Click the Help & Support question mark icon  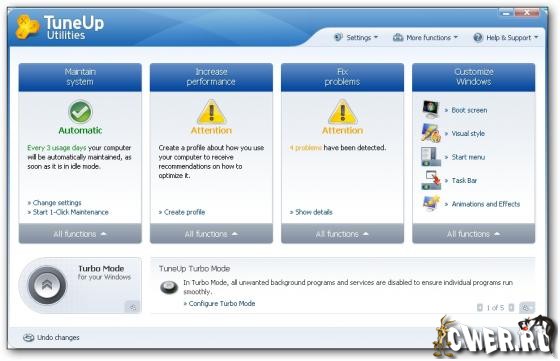pos(478,37)
